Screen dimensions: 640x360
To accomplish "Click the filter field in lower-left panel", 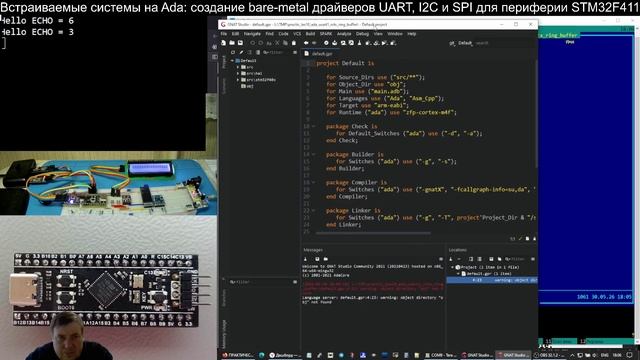I will pyautogui.click(x=260, y=282).
